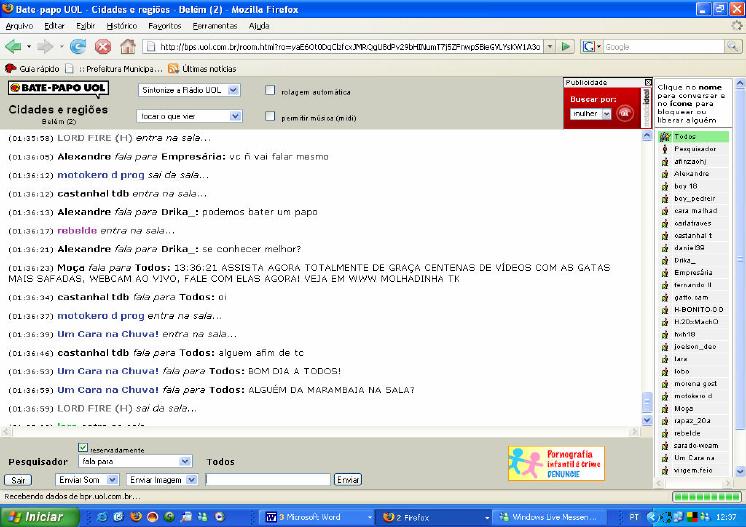The image size is (746, 527).
Task: Click the chat area scroll down arrow
Action: tap(647, 420)
